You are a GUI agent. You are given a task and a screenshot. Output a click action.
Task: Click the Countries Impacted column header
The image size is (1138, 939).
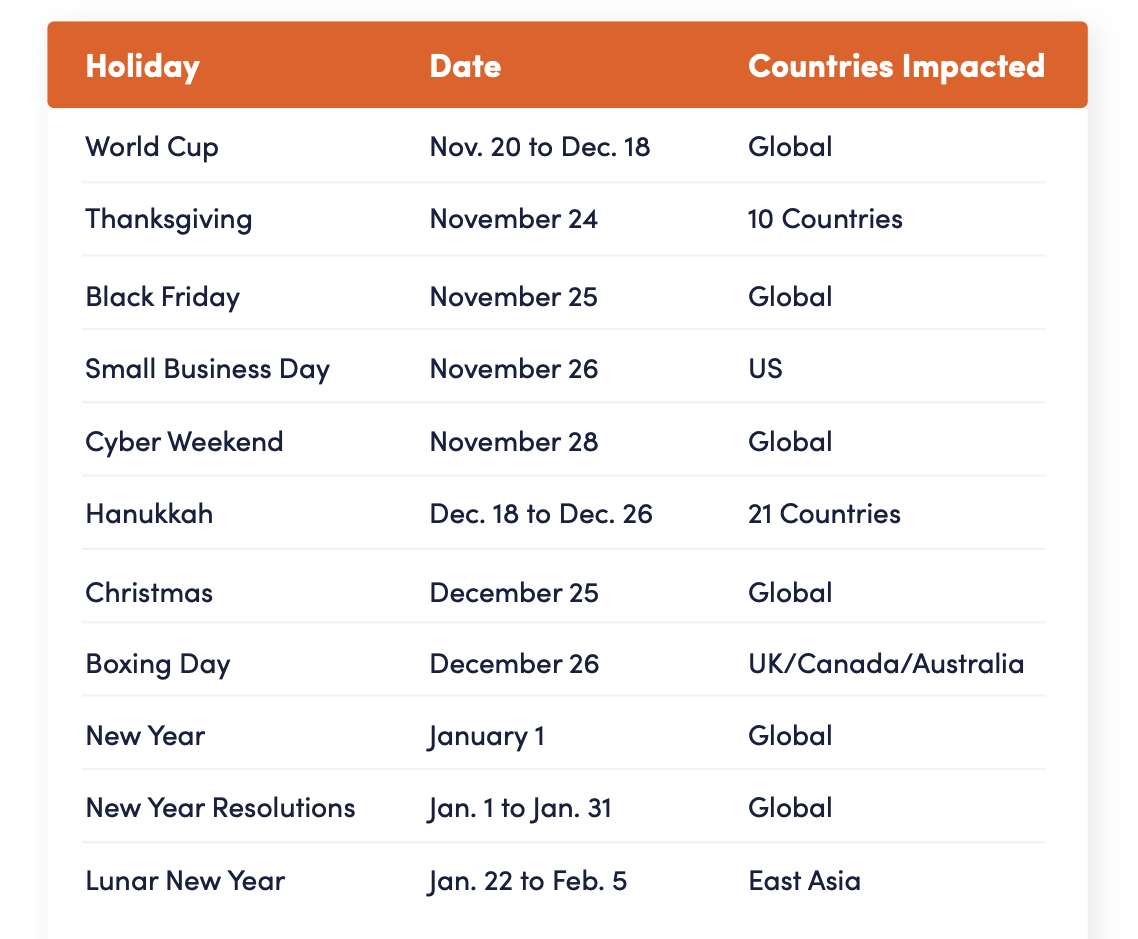[x=896, y=66]
